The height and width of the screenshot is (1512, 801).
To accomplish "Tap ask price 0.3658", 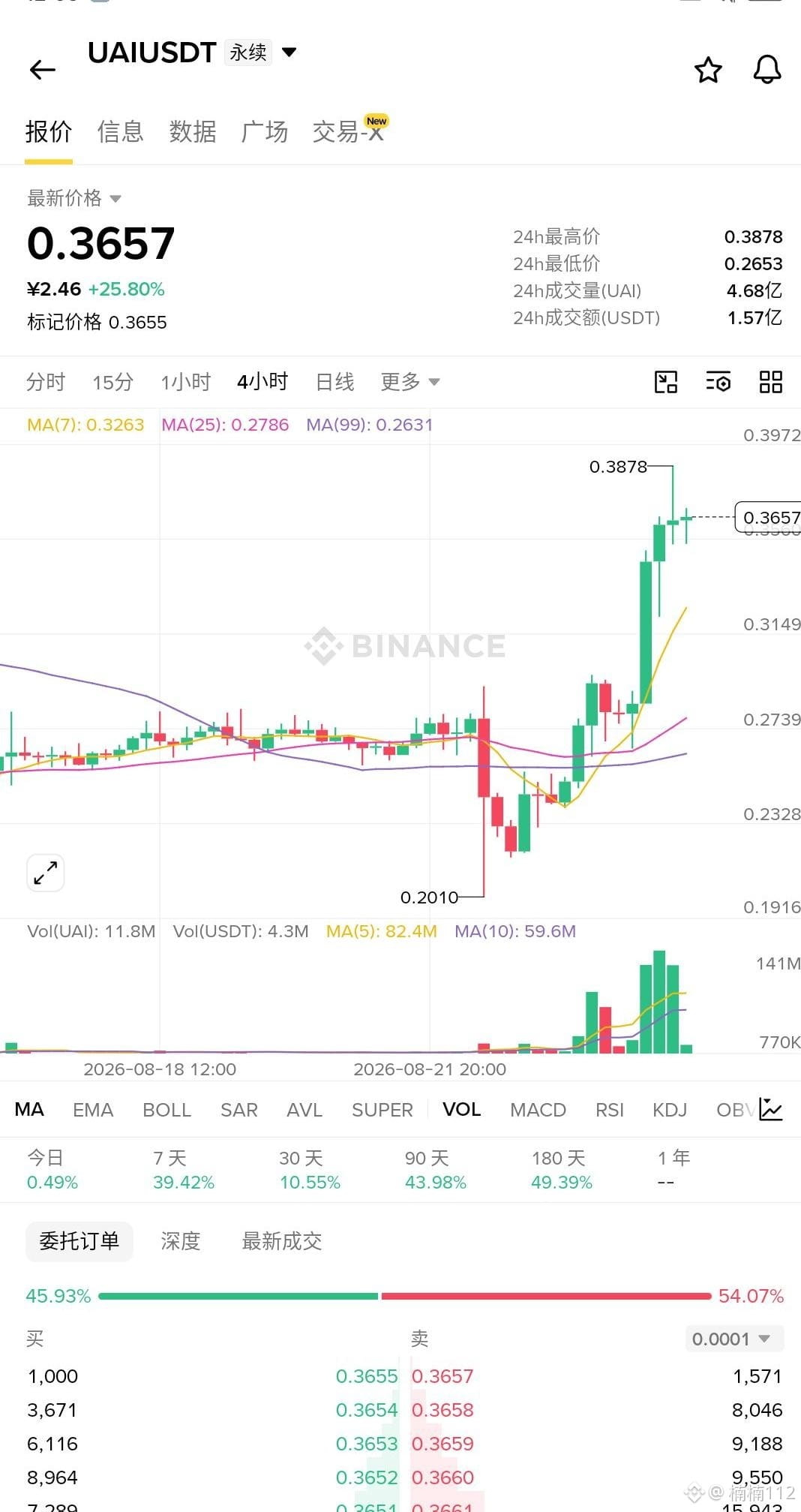I will click(x=442, y=1410).
